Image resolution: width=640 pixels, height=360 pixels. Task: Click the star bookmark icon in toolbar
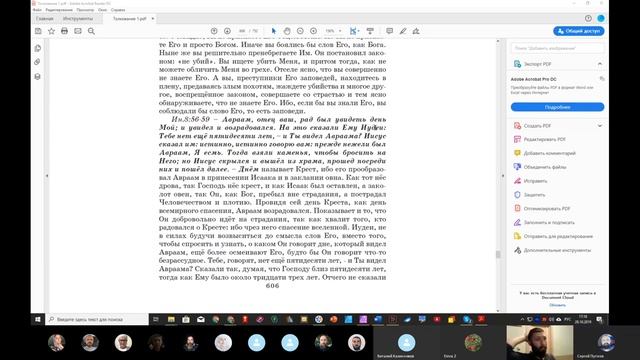point(51,31)
